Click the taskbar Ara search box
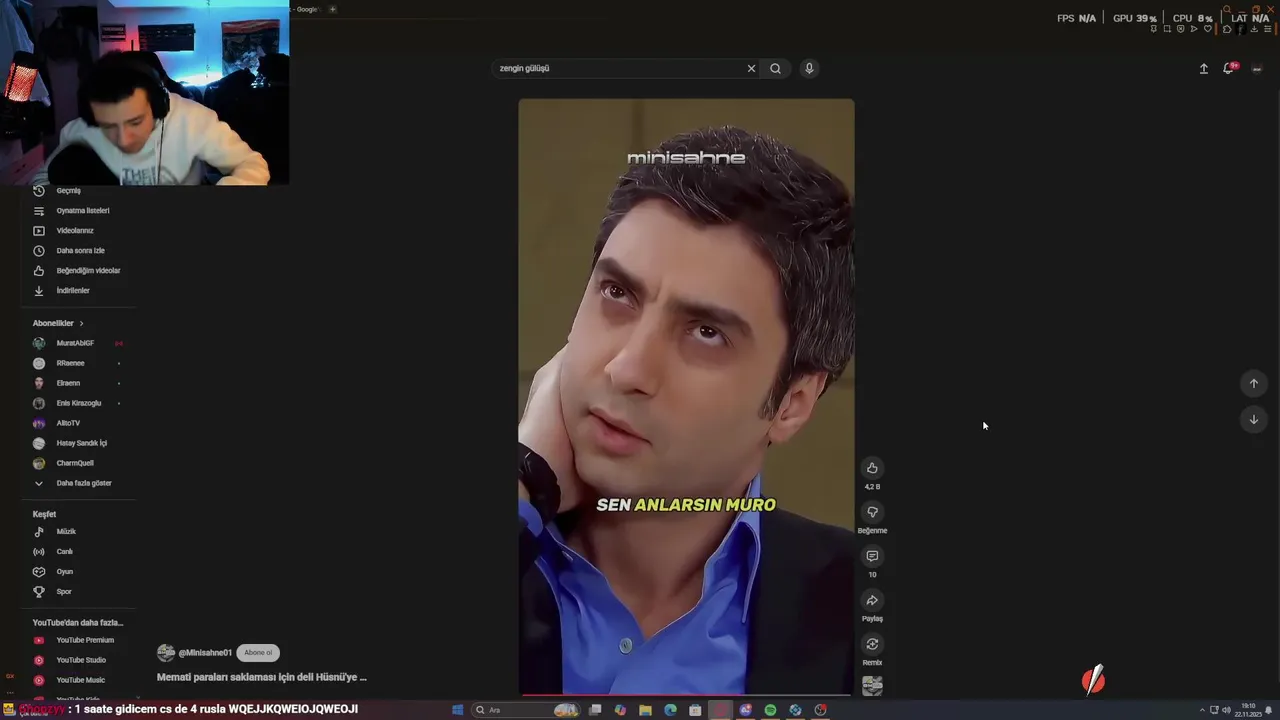The width and height of the screenshot is (1280, 720). (x=526, y=710)
